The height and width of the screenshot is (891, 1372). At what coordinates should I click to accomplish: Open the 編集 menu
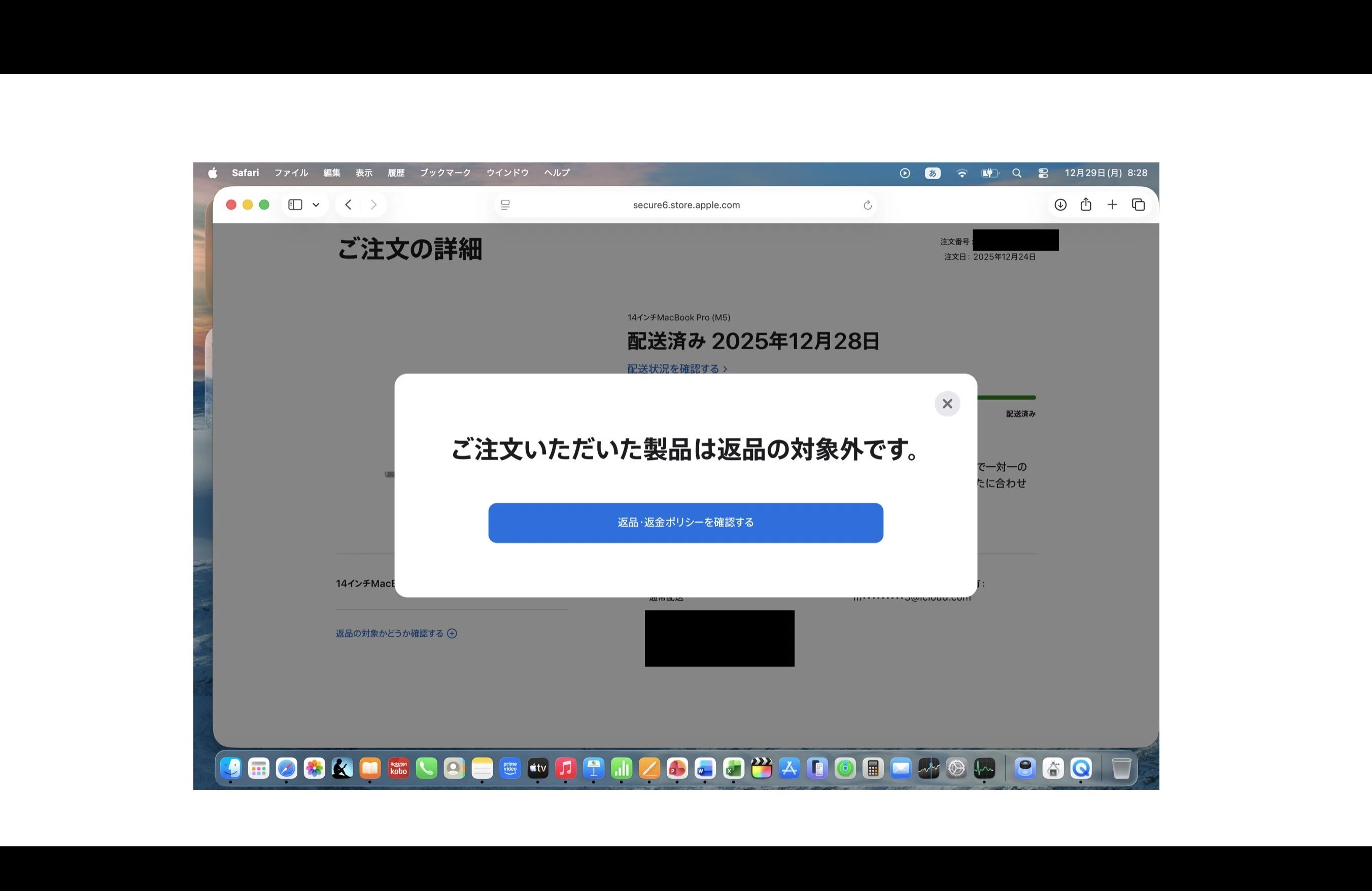(x=331, y=173)
